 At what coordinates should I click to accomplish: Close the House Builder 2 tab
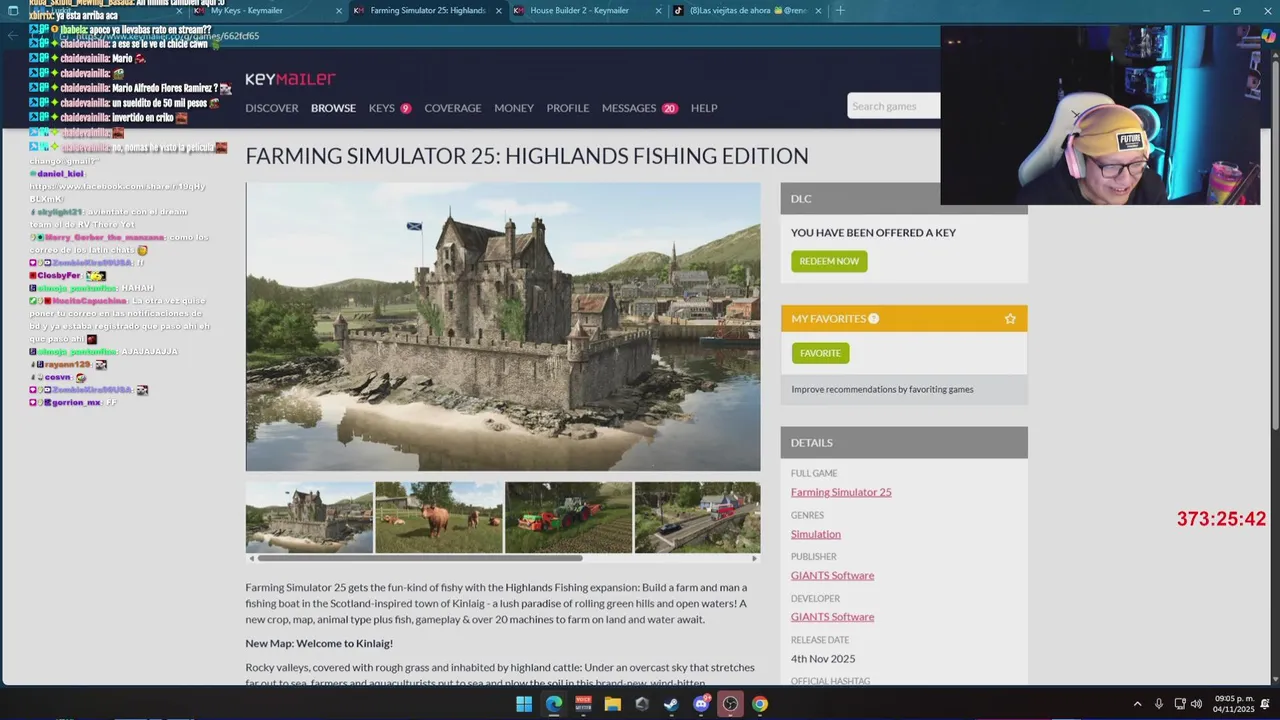(658, 11)
